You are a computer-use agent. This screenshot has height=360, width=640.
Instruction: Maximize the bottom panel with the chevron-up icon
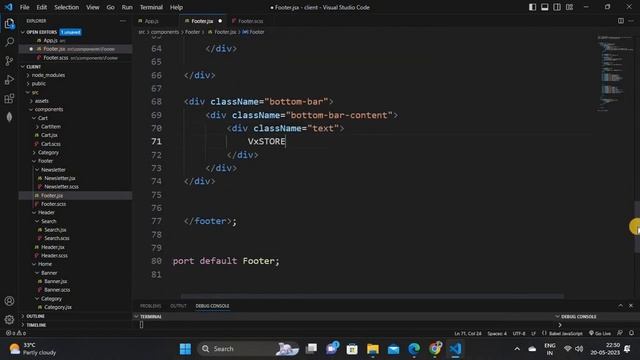(x=620, y=306)
